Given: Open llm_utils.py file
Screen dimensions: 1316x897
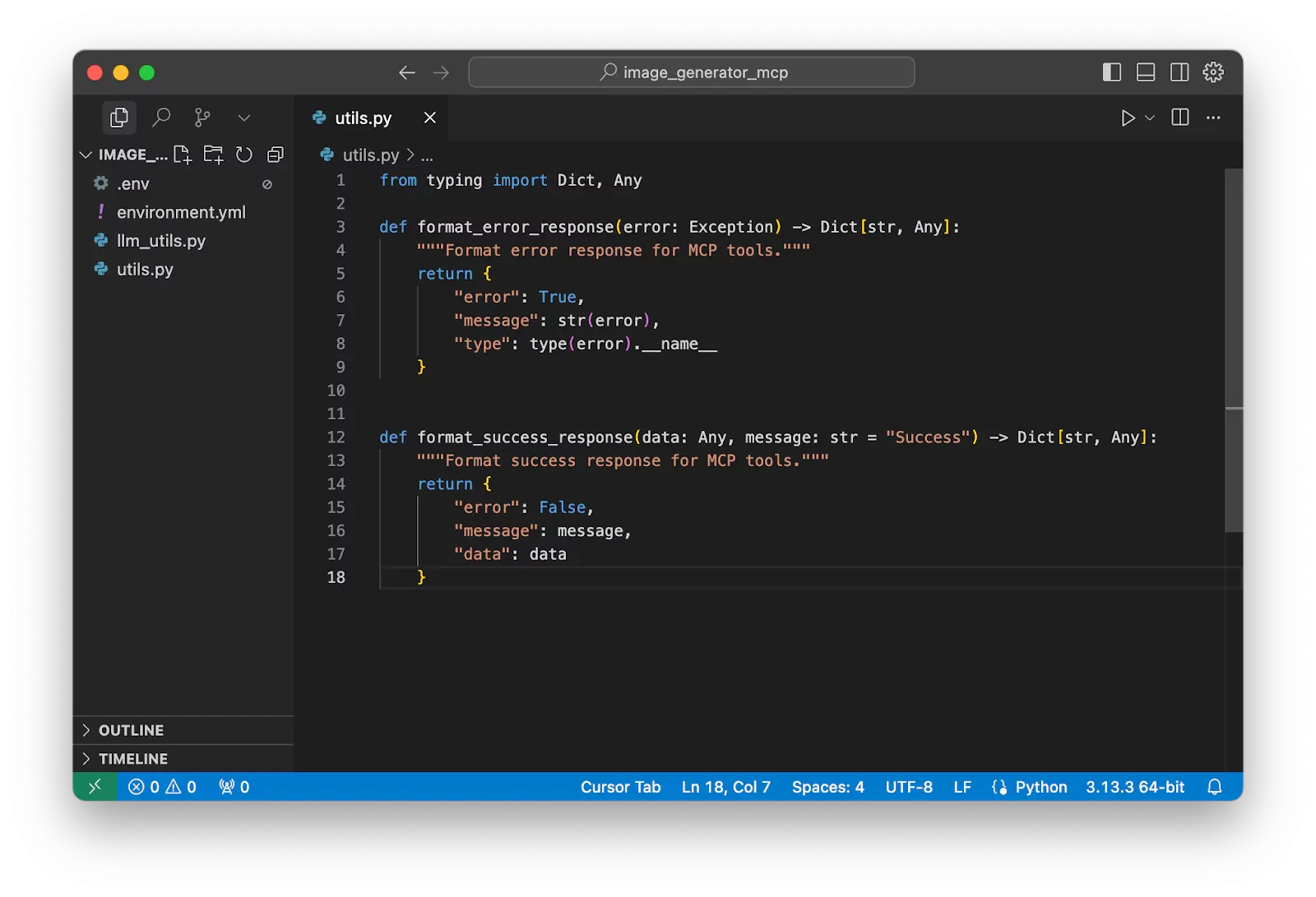Looking at the screenshot, I should coord(183,241).
